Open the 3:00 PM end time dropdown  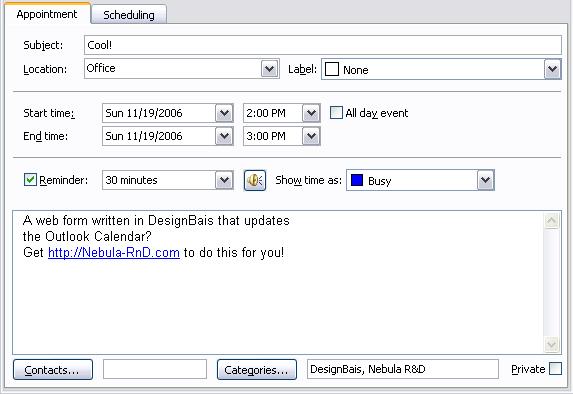tap(311, 136)
